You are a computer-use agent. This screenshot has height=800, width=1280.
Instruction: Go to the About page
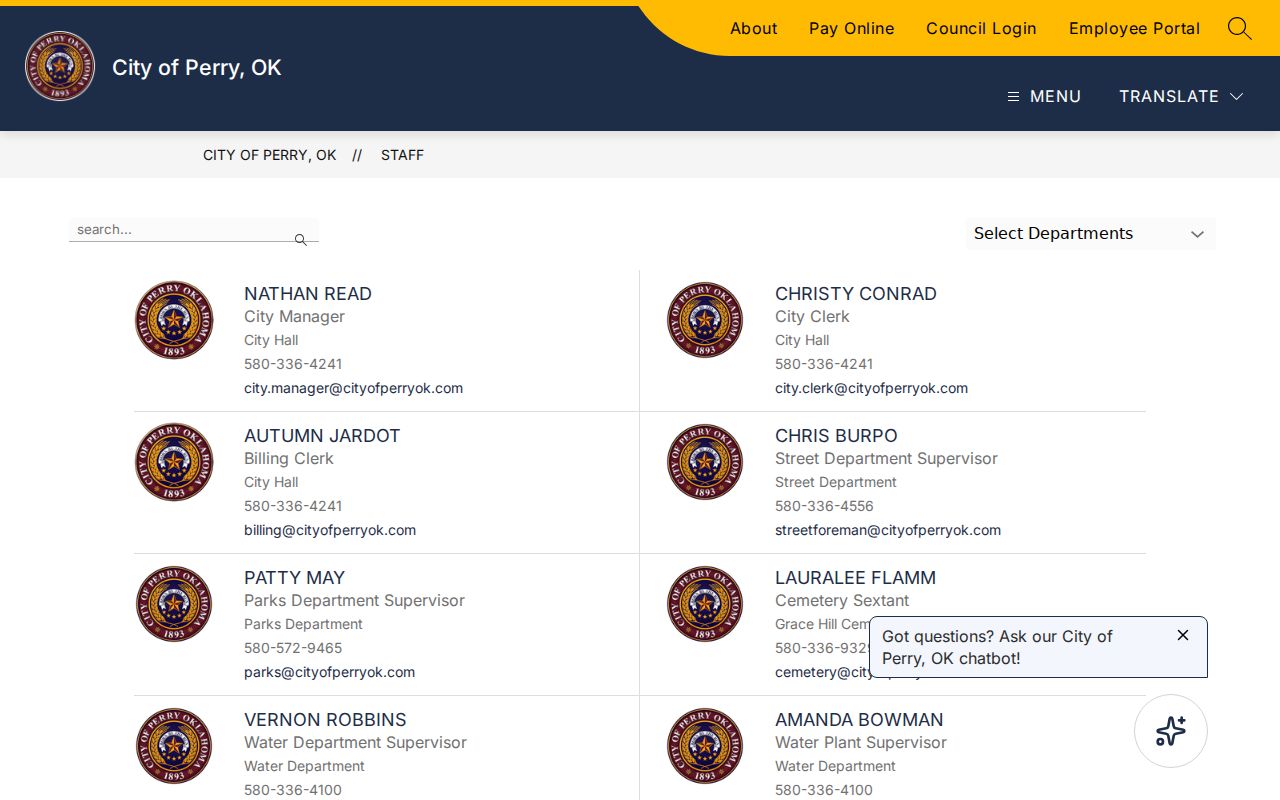[753, 28]
